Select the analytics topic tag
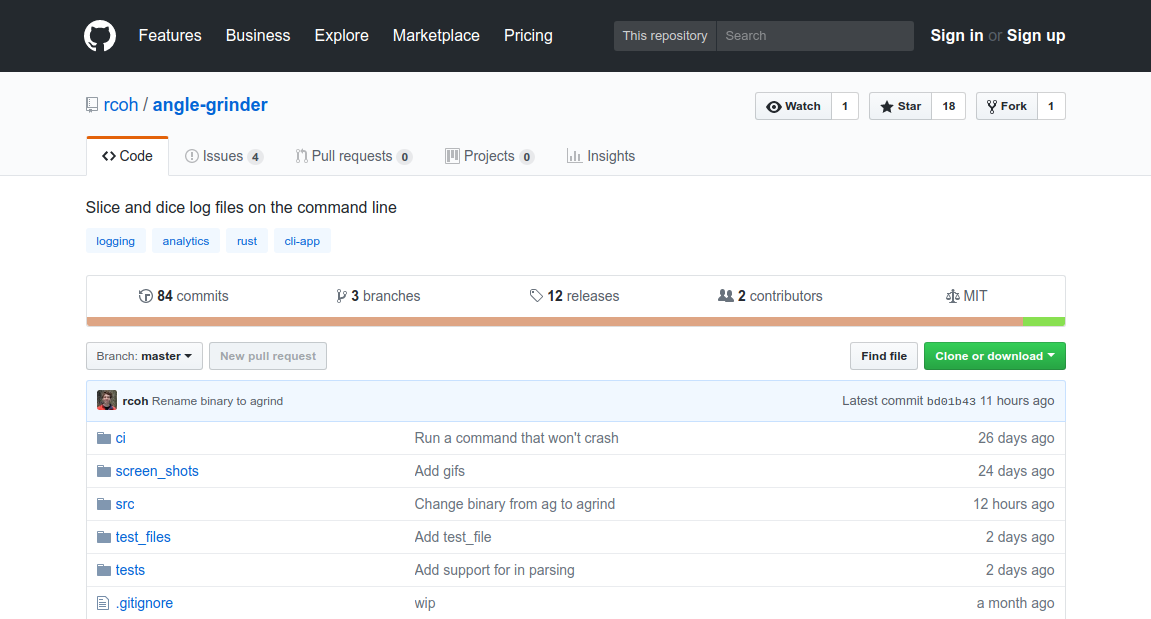1151x619 pixels. [186, 241]
